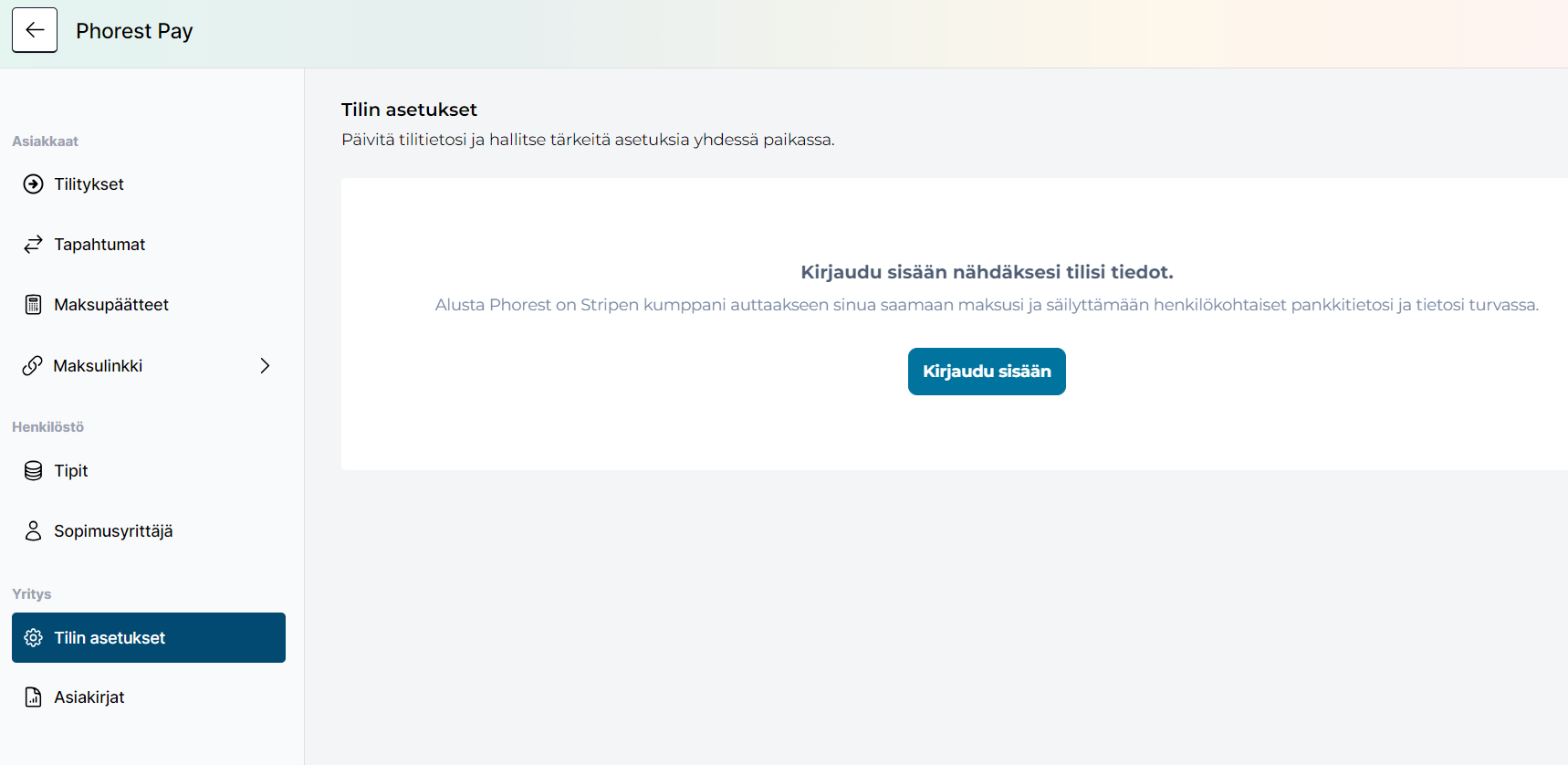The width and height of the screenshot is (1568, 765).
Task: Open the Tipit page
Action: [149, 471]
